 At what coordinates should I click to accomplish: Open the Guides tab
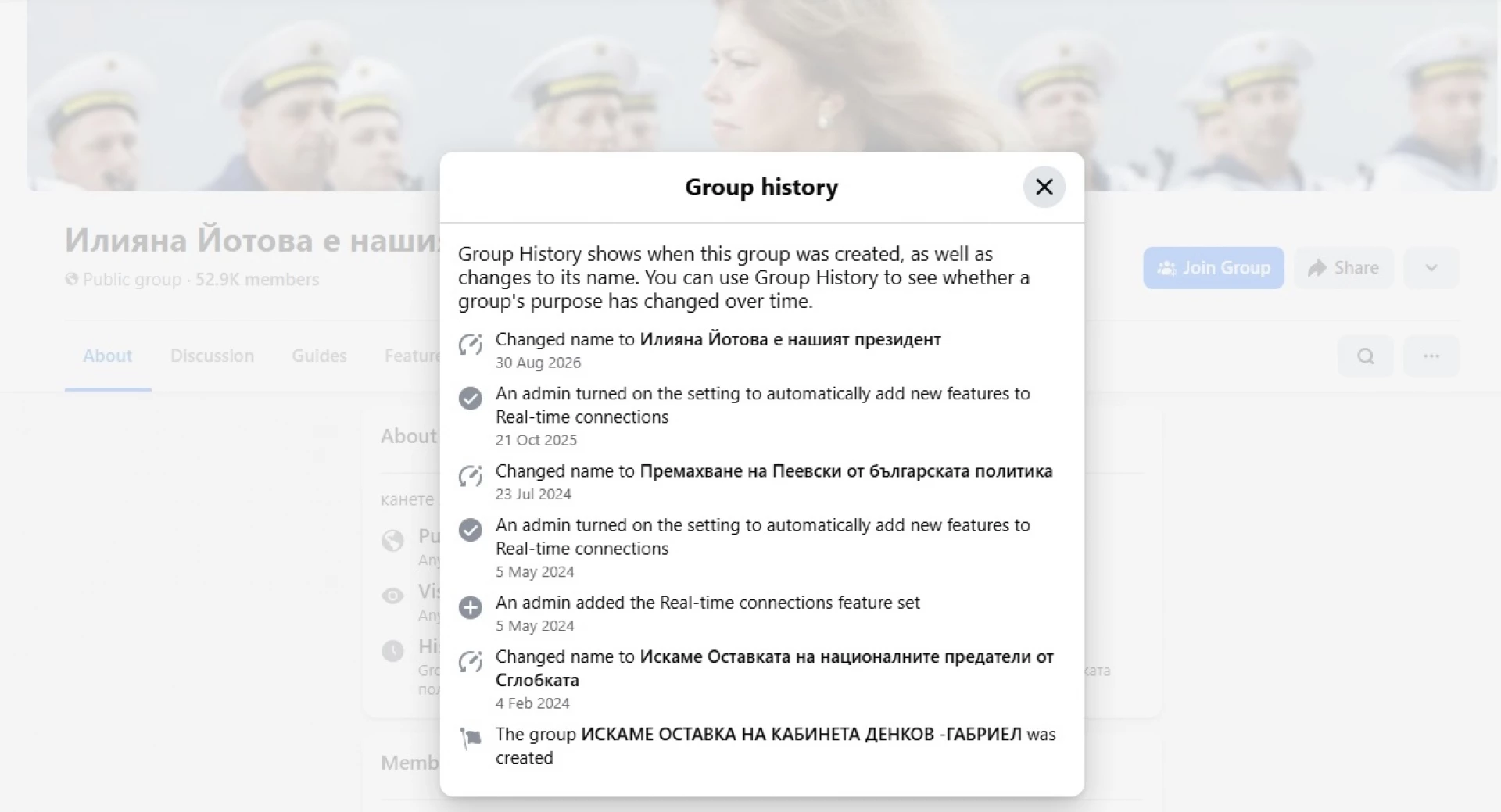tap(319, 356)
